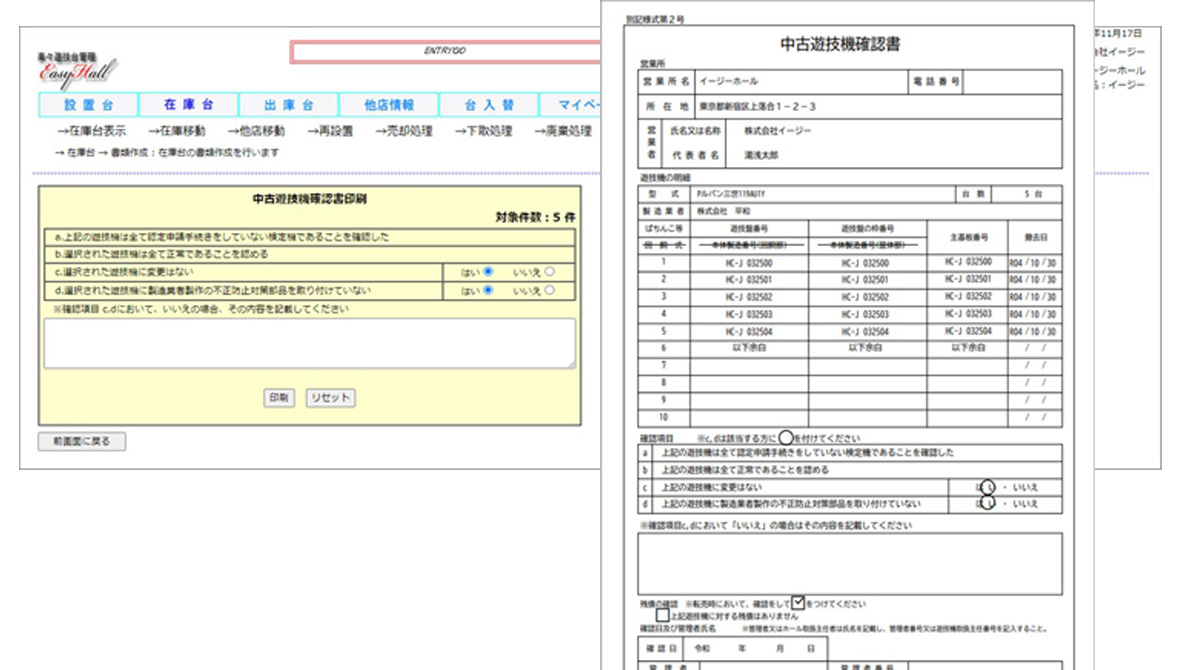The height and width of the screenshot is (670, 1200).
Task: Click the →下取処理 link
Action: 483,131
